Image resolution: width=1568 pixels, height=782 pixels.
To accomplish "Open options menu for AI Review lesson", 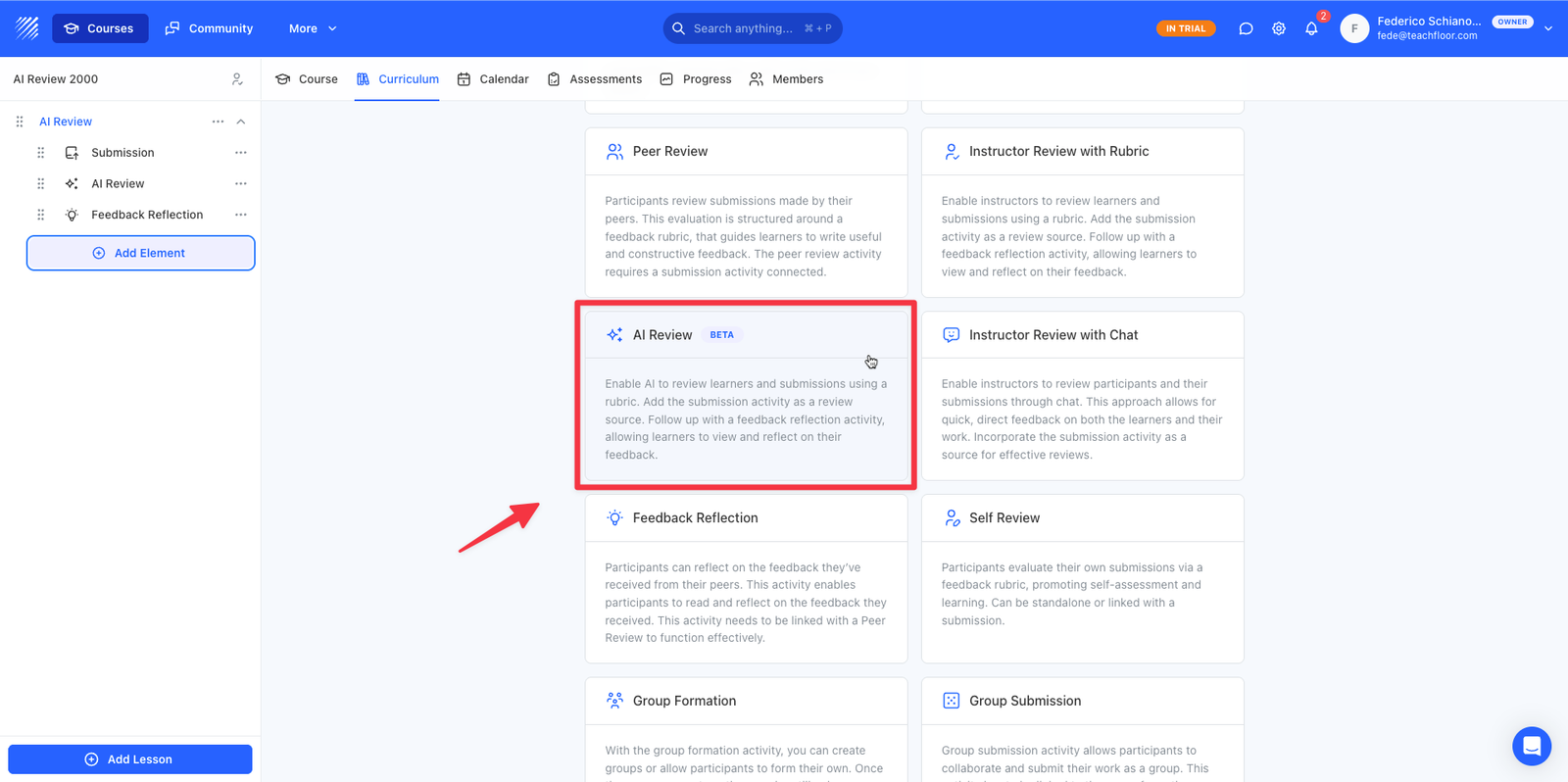I will 218,122.
